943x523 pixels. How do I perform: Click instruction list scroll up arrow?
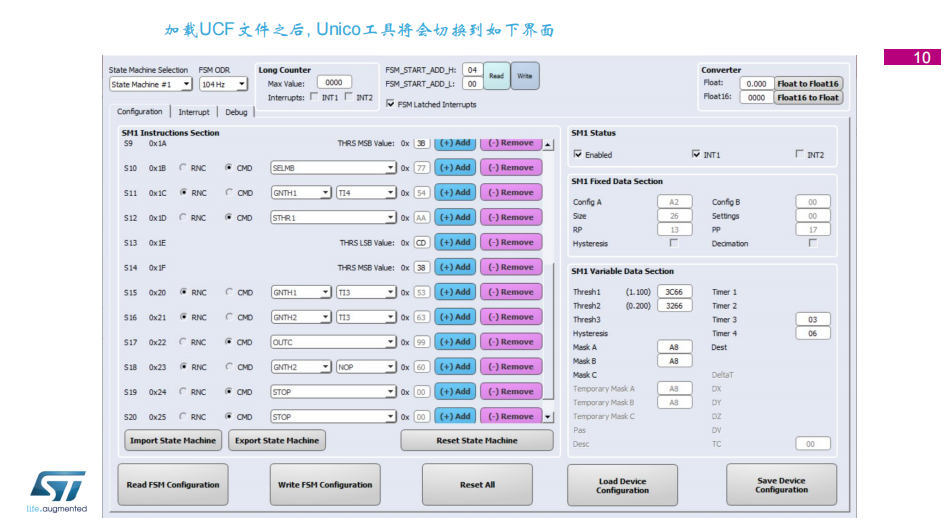[x=548, y=145]
